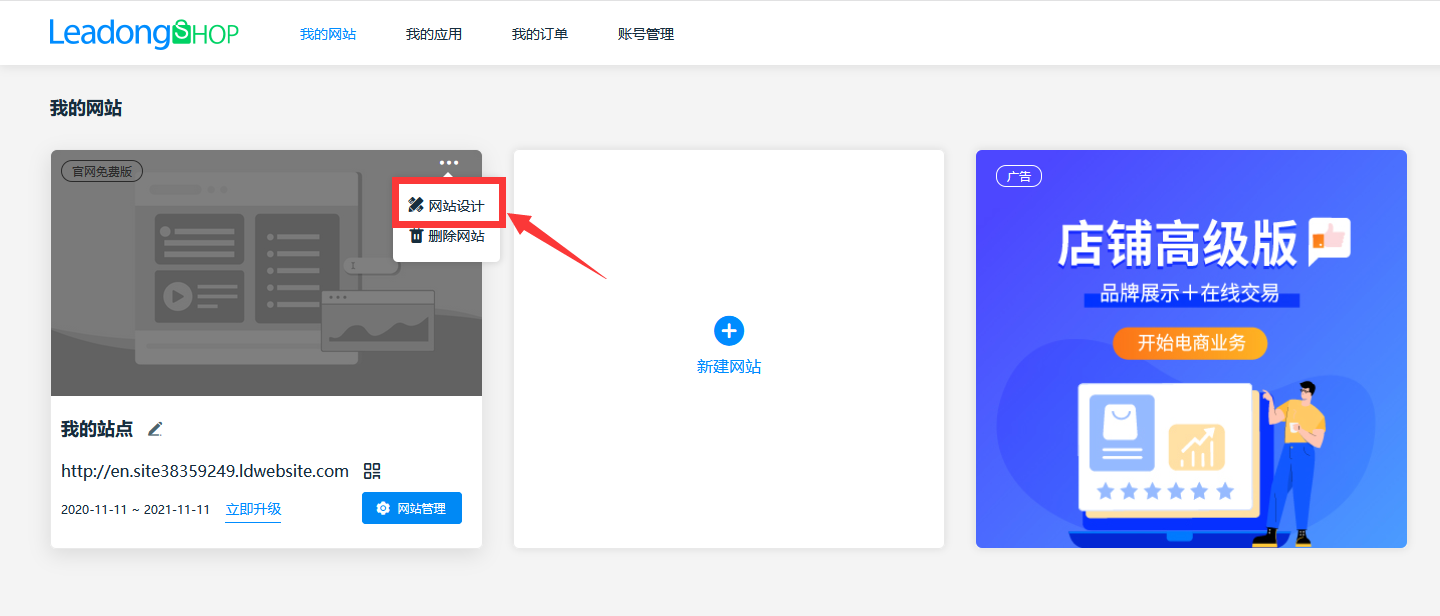Click the LeadongSHOP logo
This screenshot has height=616, width=1440.
point(144,34)
